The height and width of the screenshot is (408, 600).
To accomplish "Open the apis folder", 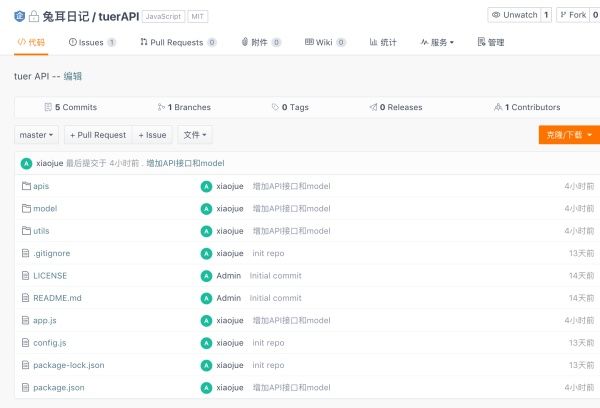I will [x=41, y=186].
